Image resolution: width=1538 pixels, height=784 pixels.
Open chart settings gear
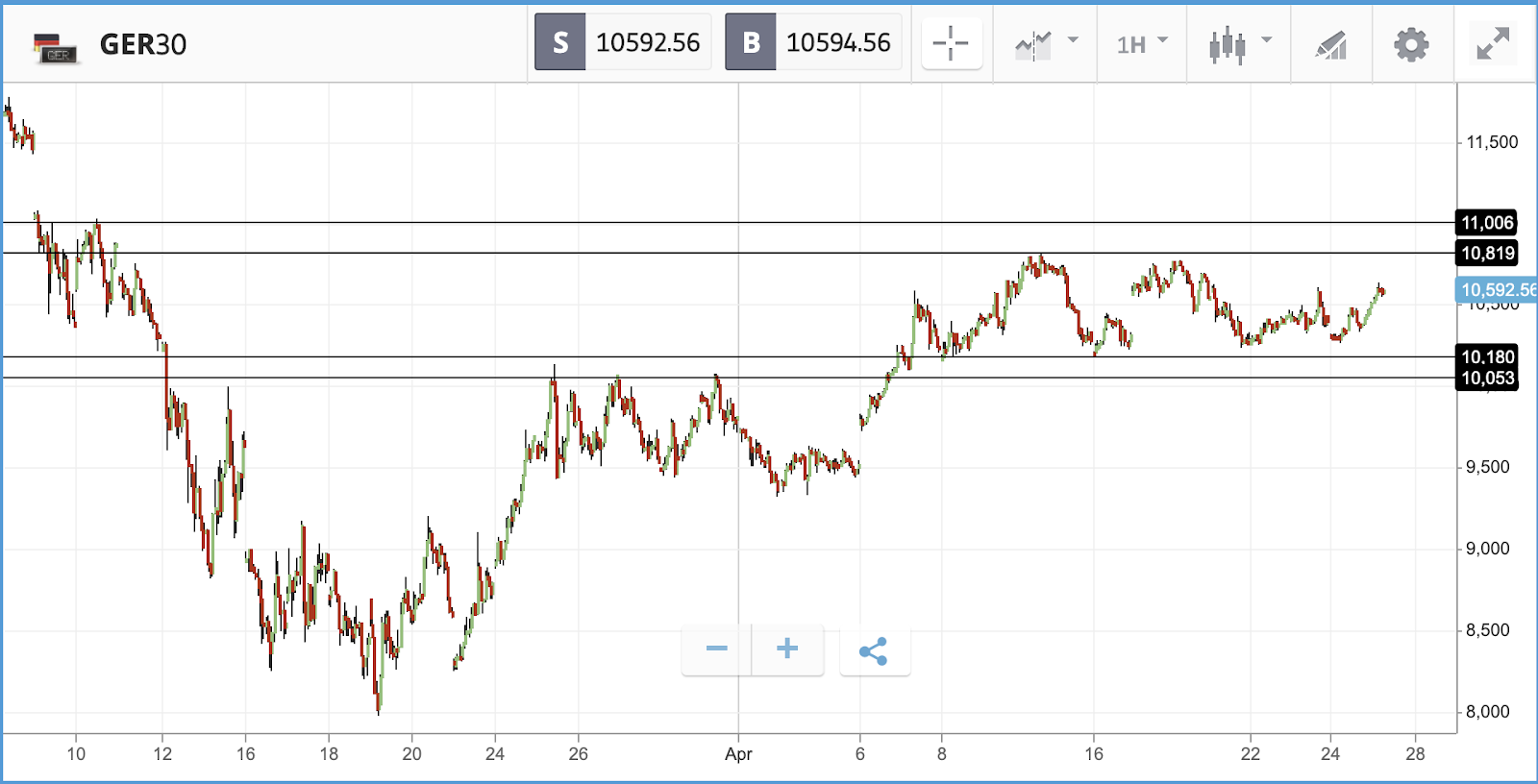click(1411, 44)
